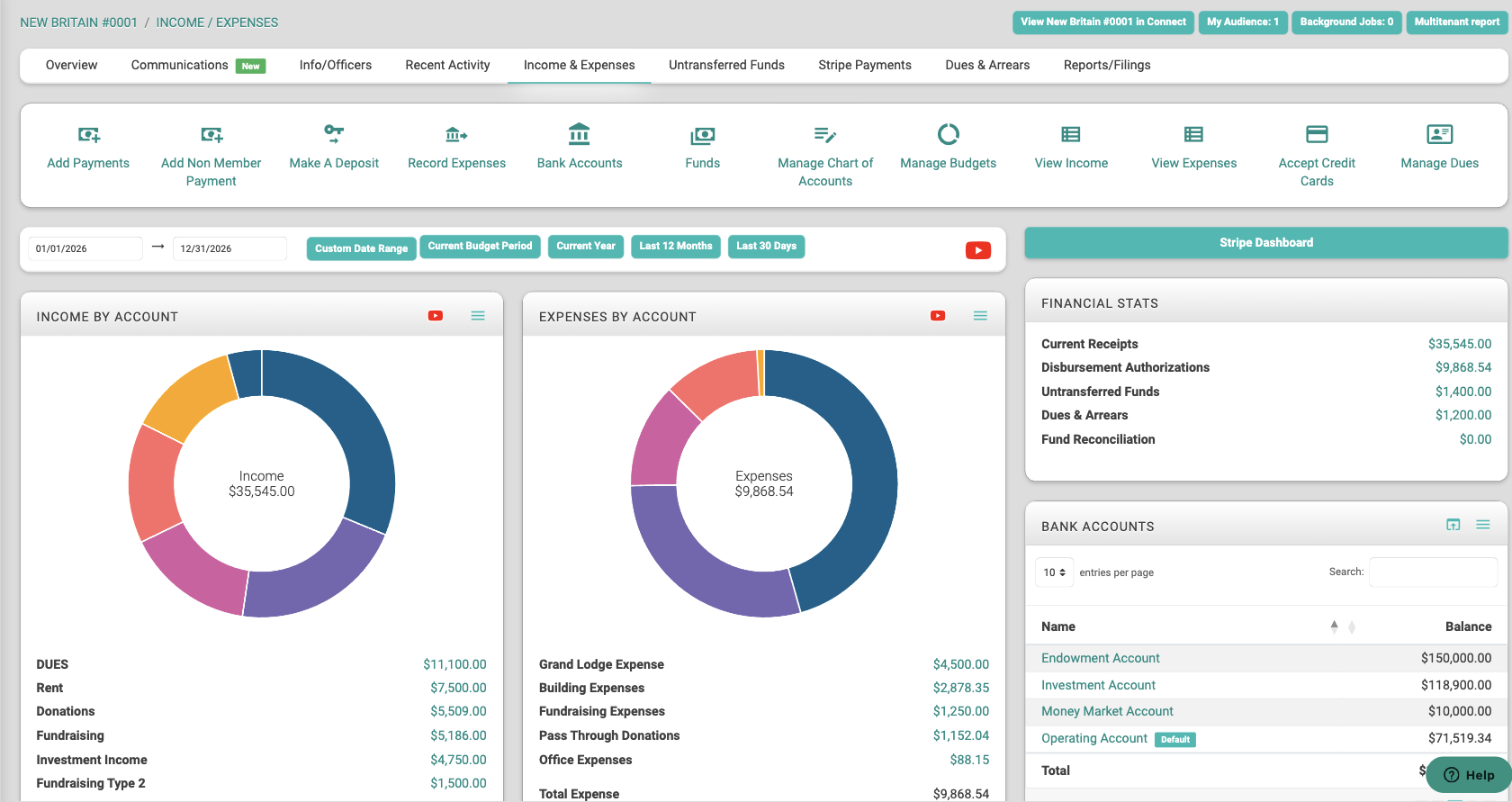Click the end date field 12/31/2026
The height and width of the screenshot is (802, 1512).
click(230, 249)
